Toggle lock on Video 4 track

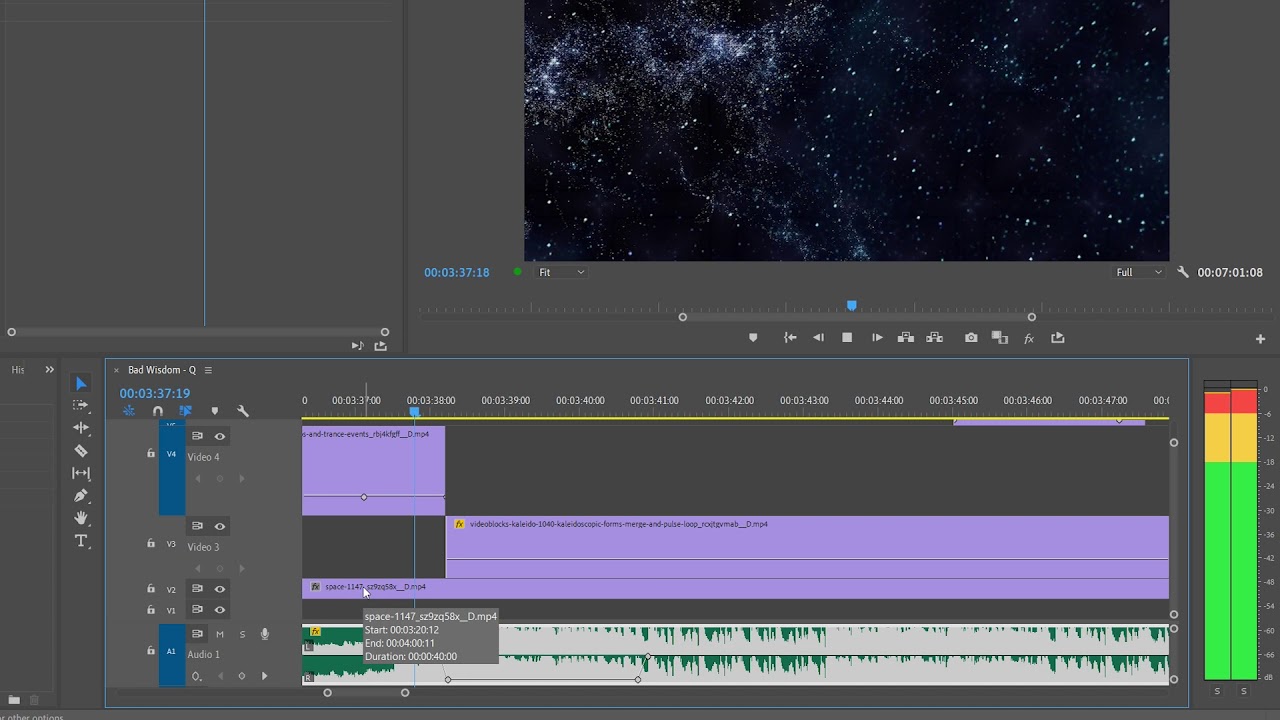coord(151,454)
